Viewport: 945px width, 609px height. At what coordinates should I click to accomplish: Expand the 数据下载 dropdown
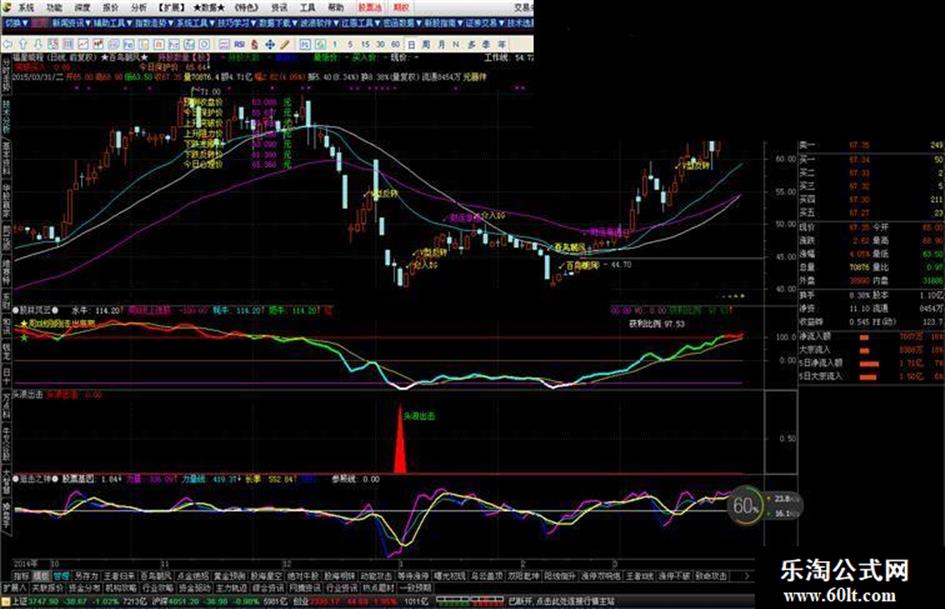[279, 23]
